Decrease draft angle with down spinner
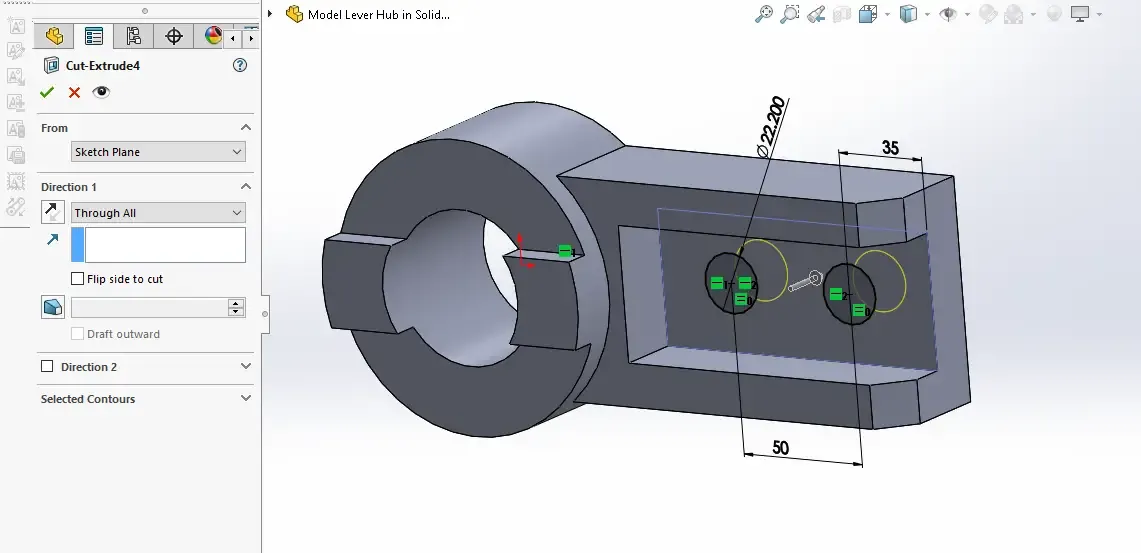This screenshot has width=1141, height=553. click(236, 313)
